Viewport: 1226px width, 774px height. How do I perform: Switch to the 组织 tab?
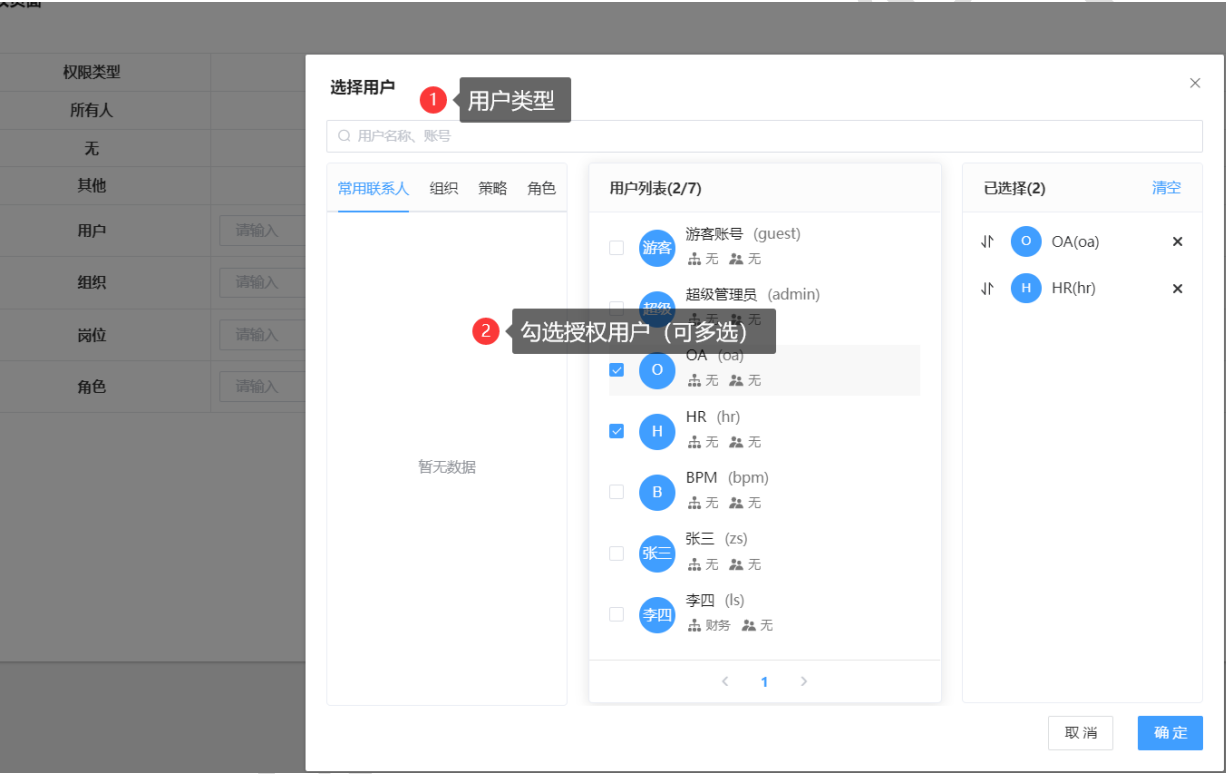(x=444, y=188)
